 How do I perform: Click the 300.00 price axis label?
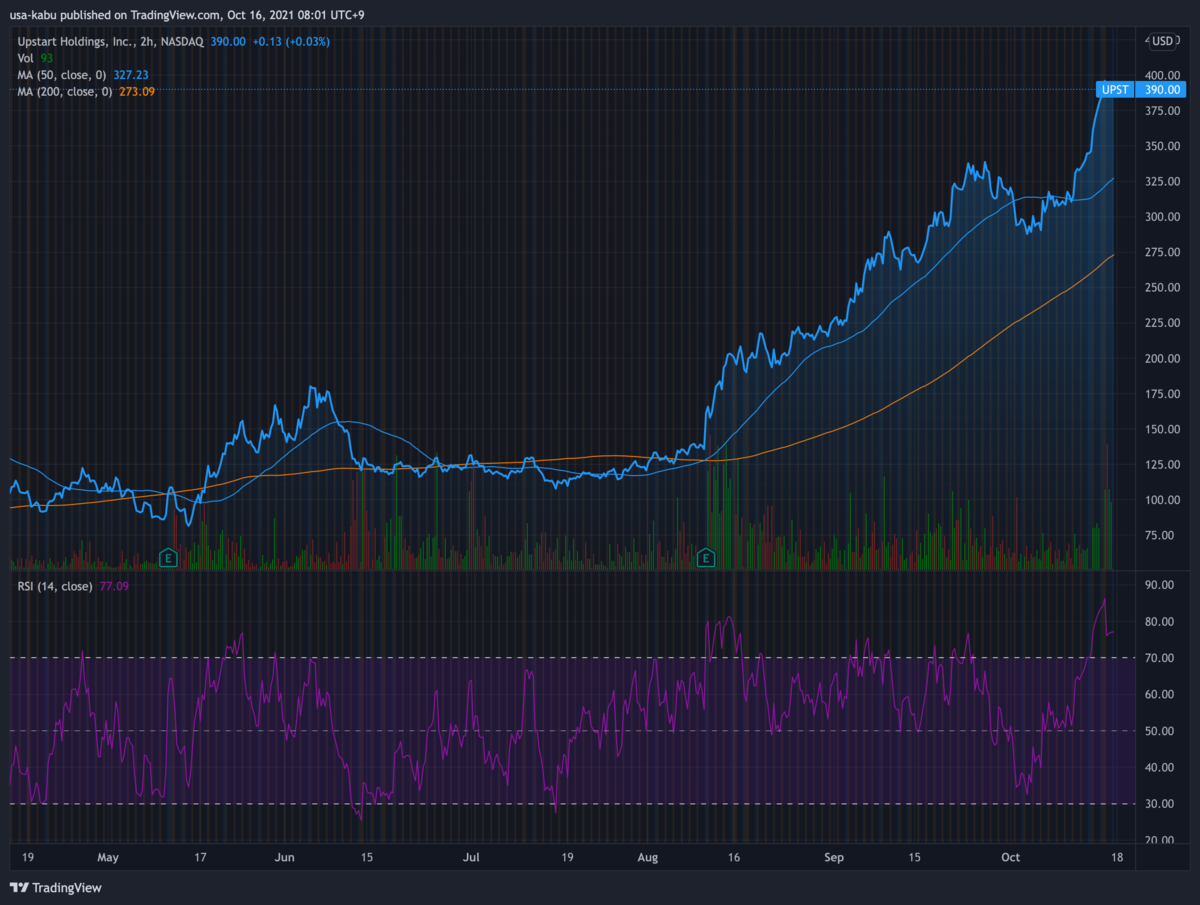[x=1164, y=216]
